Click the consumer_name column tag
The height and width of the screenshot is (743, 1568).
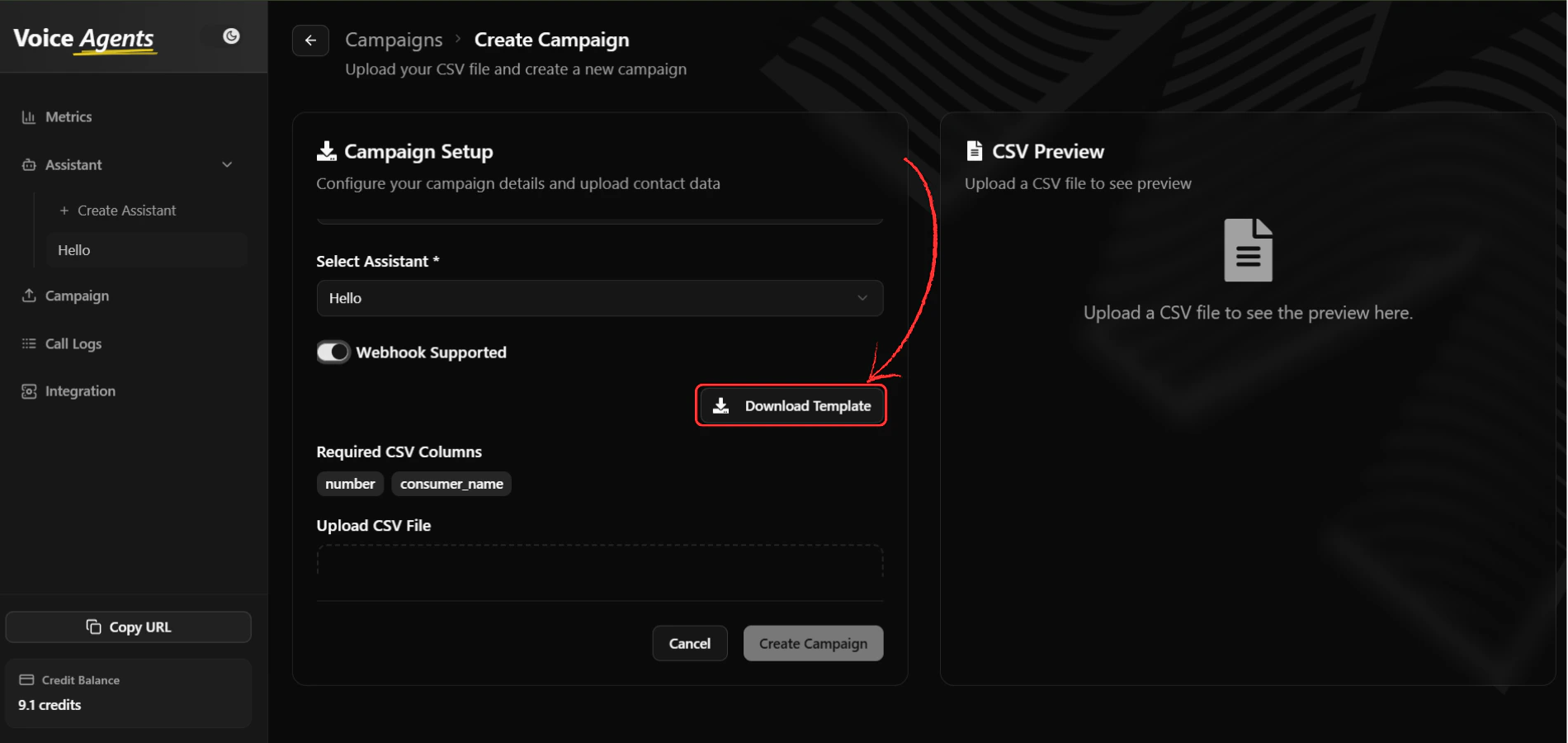click(x=451, y=484)
